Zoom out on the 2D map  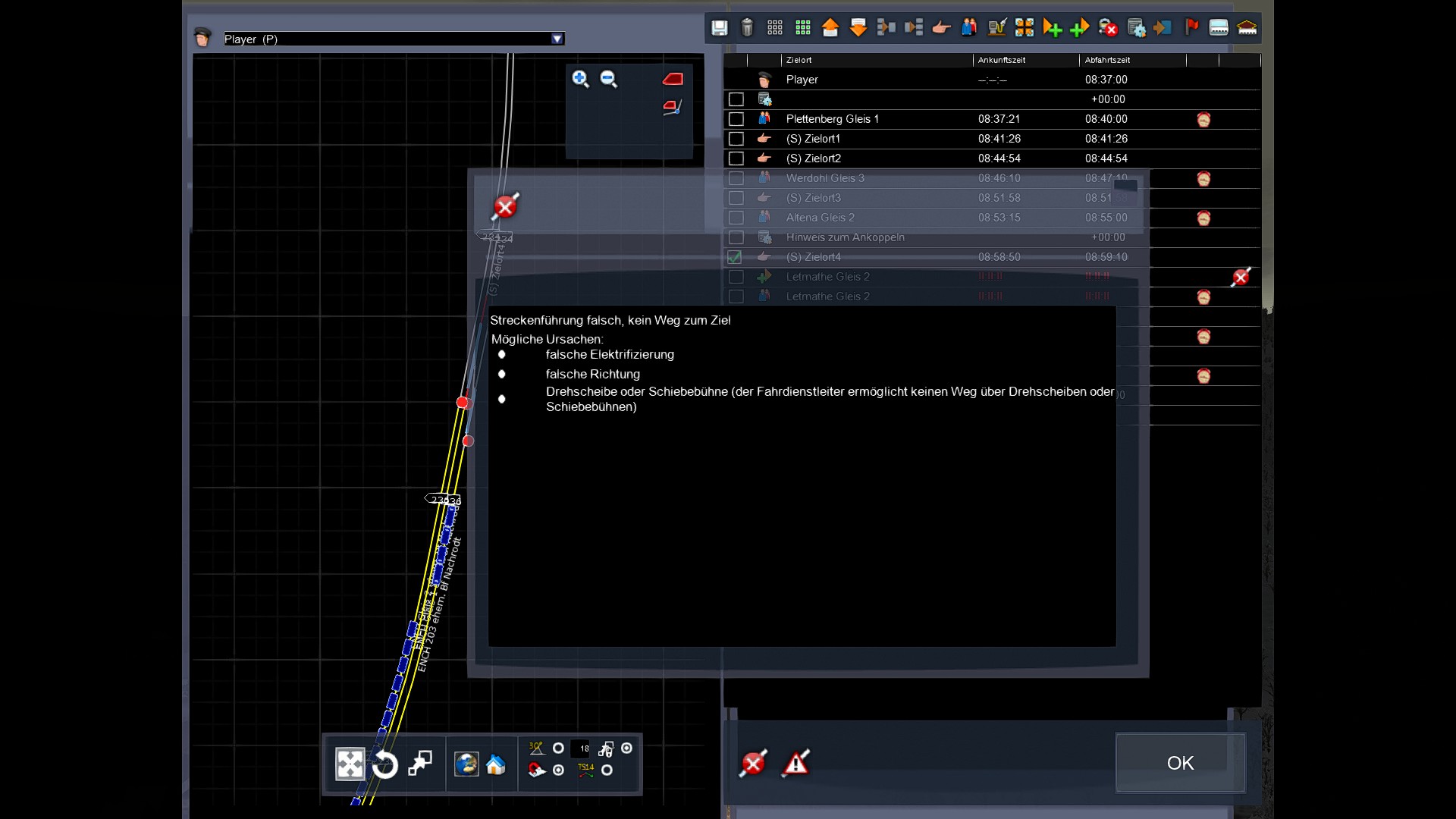(608, 79)
